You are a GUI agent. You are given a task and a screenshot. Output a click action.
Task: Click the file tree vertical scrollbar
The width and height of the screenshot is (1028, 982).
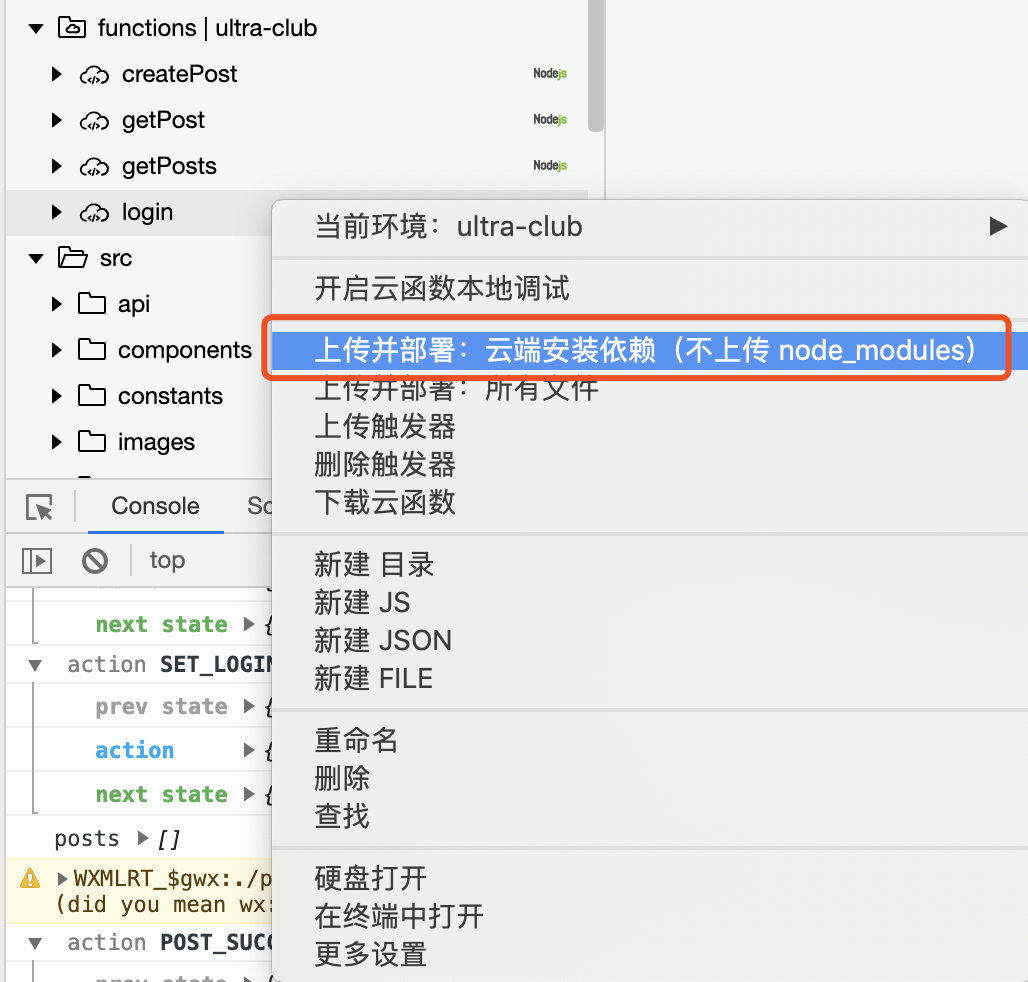595,66
